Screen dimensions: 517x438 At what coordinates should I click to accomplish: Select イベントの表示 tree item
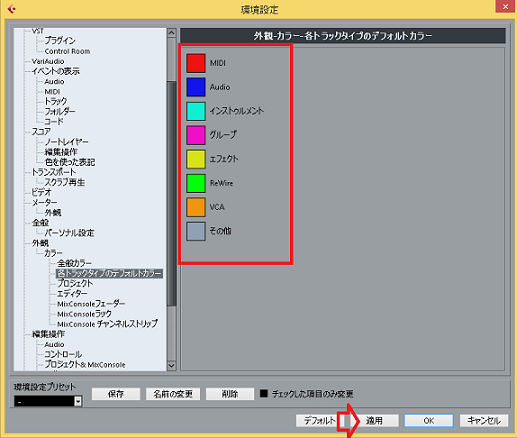click(56, 71)
